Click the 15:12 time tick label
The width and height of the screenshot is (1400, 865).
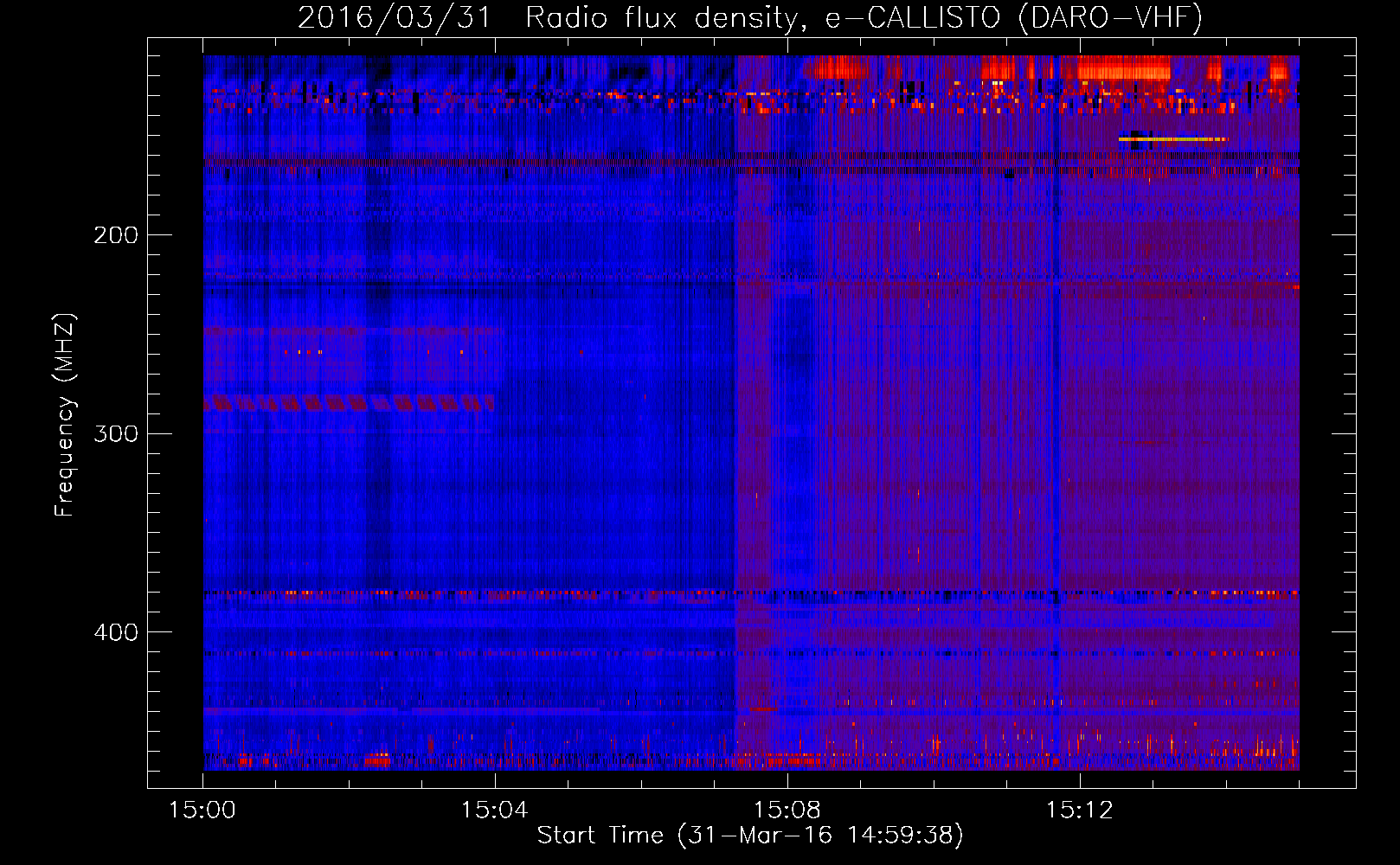coord(1079,810)
